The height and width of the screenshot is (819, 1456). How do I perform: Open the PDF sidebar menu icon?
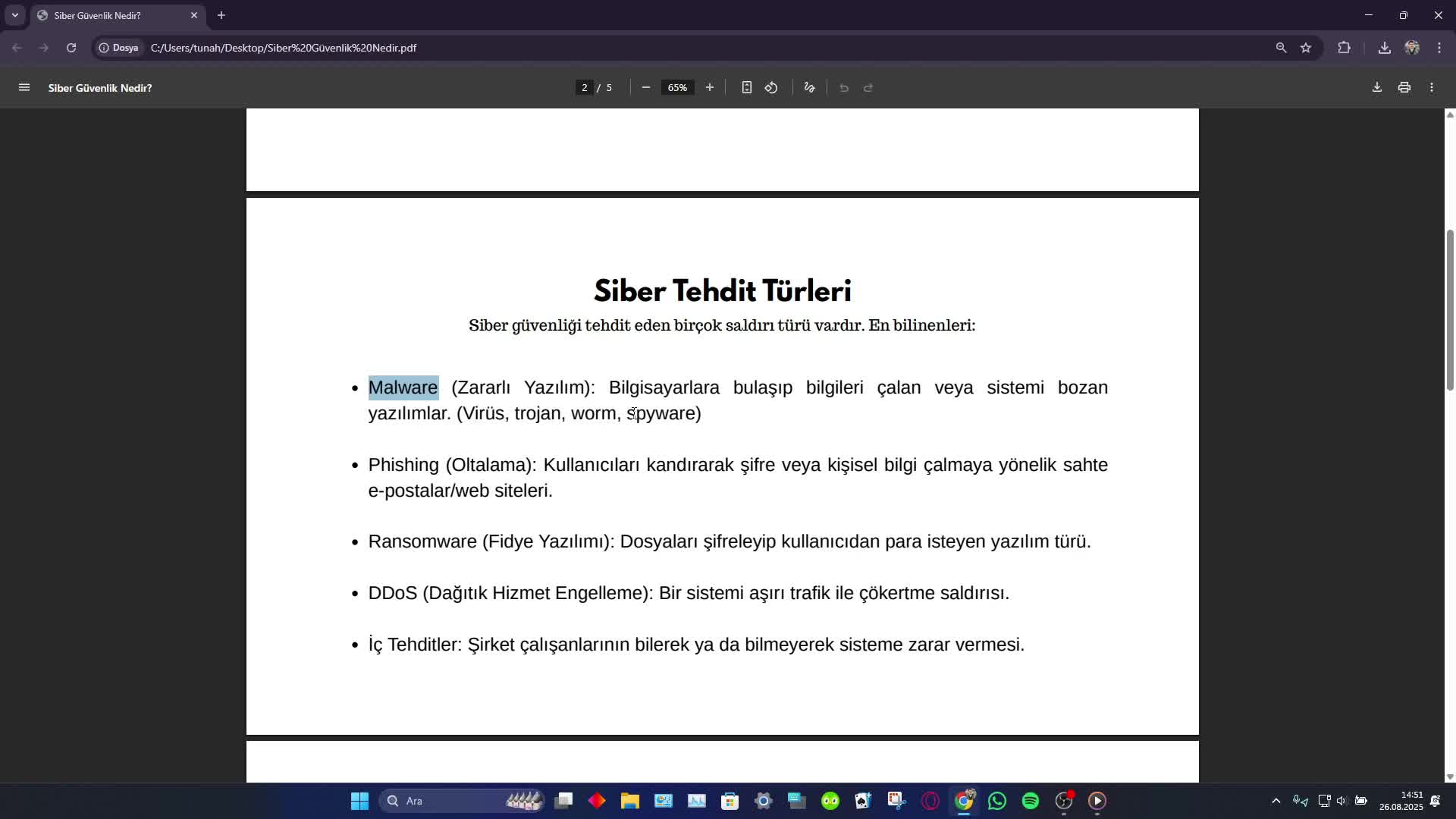coord(24,88)
